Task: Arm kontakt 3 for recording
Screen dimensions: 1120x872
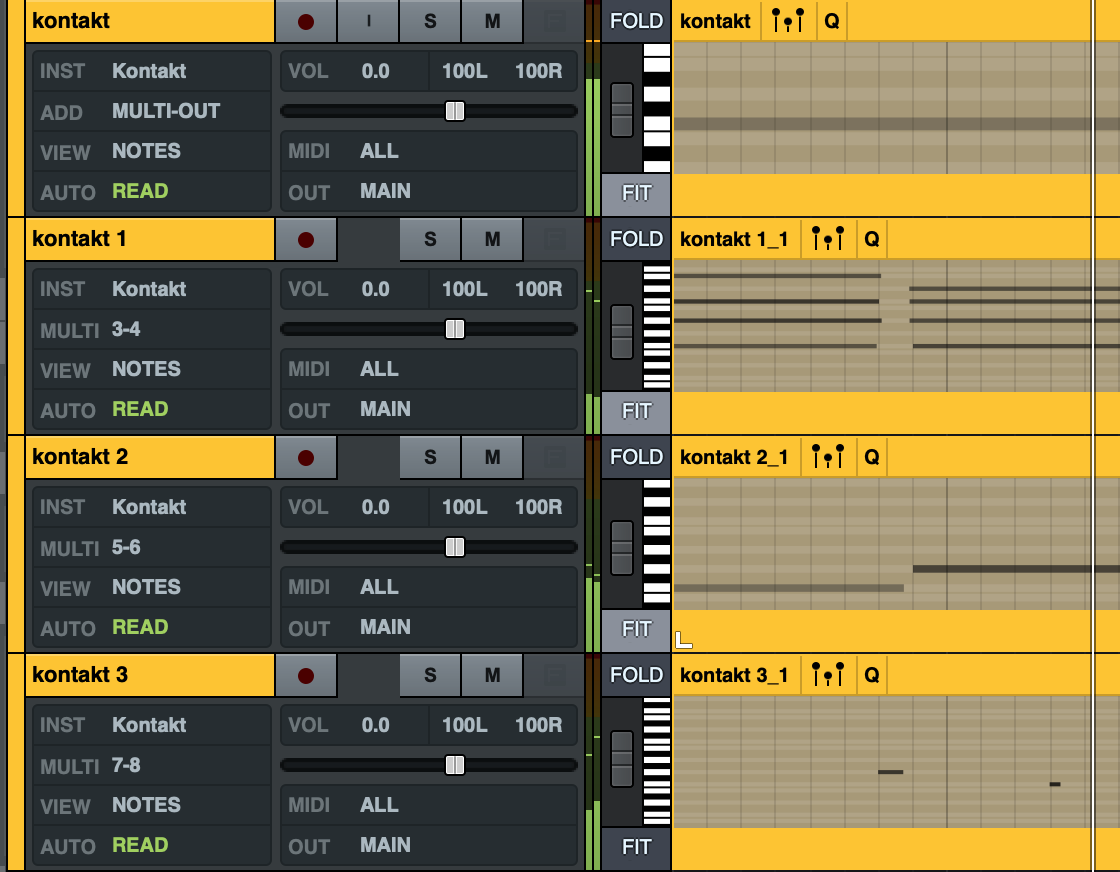Action: click(x=307, y=675)
